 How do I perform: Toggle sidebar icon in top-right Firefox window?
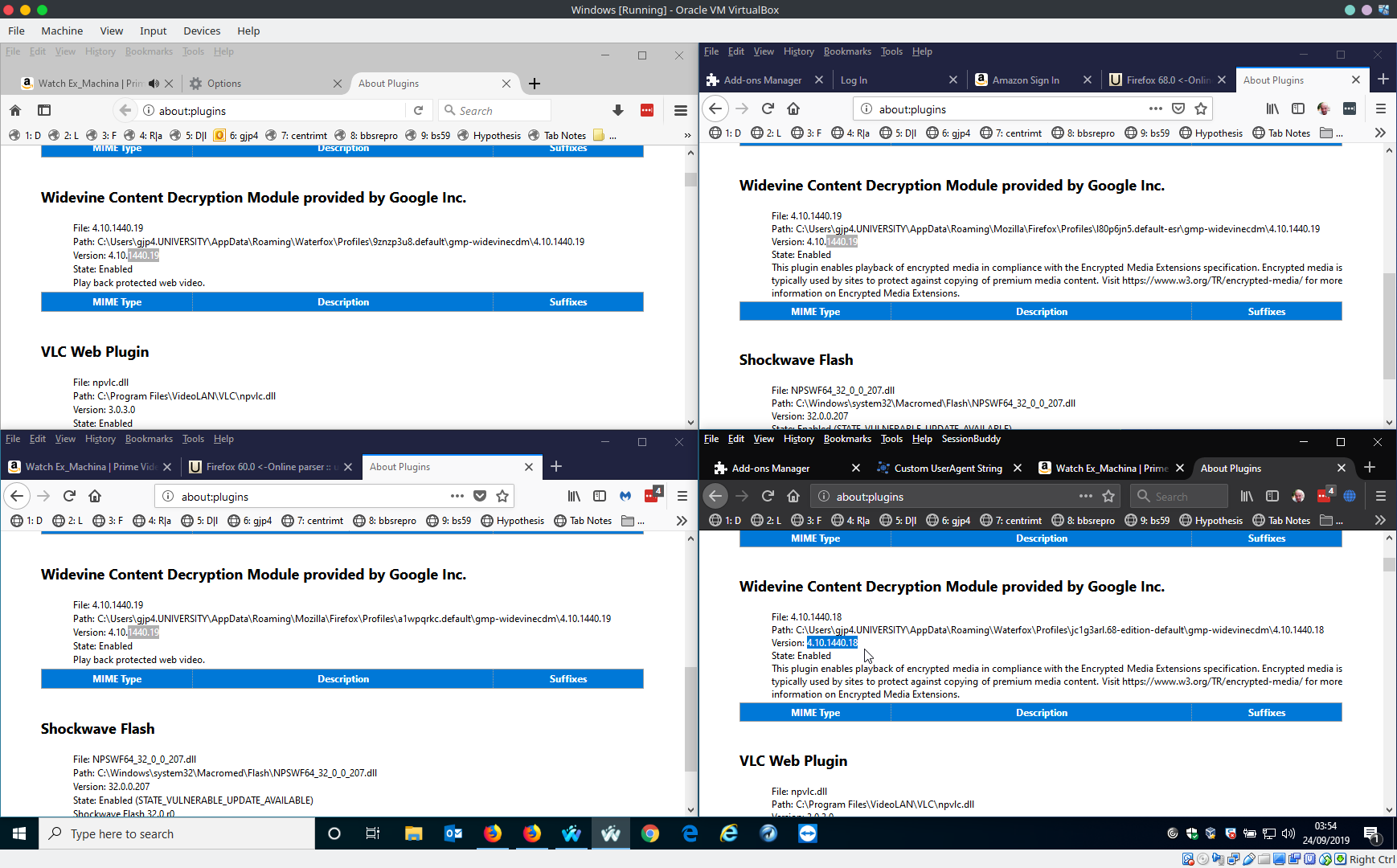coord(1298,108)
